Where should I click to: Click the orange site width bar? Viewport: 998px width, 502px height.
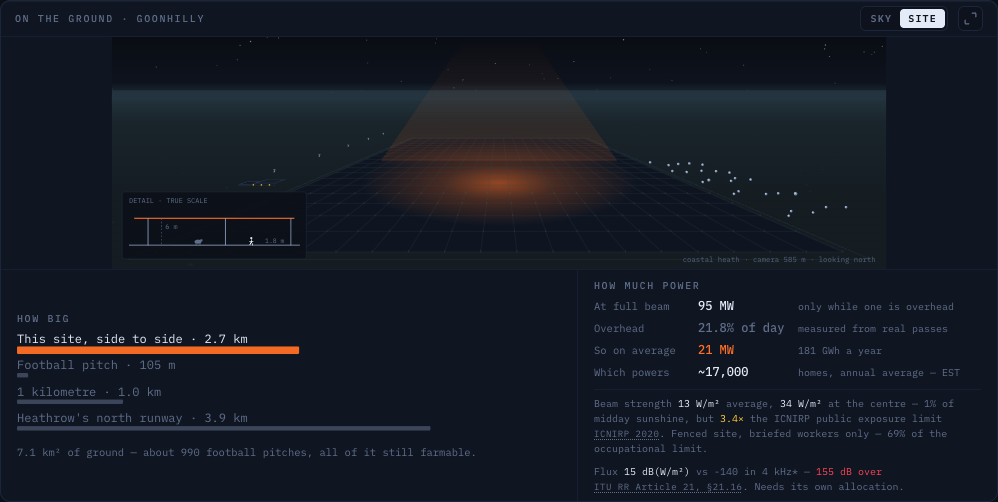click(x=158, y=350)
